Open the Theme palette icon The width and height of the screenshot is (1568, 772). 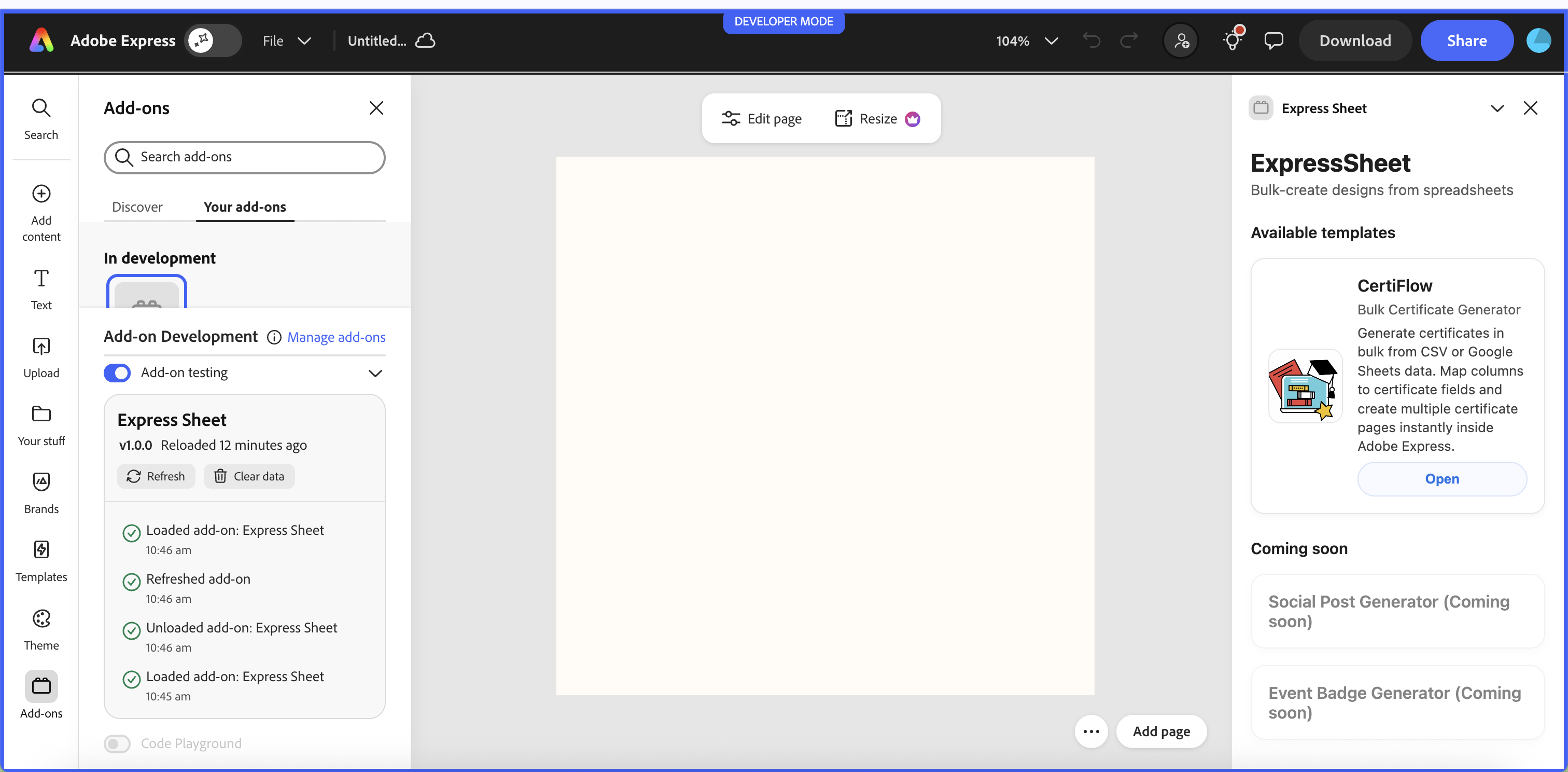click(41, 618)
